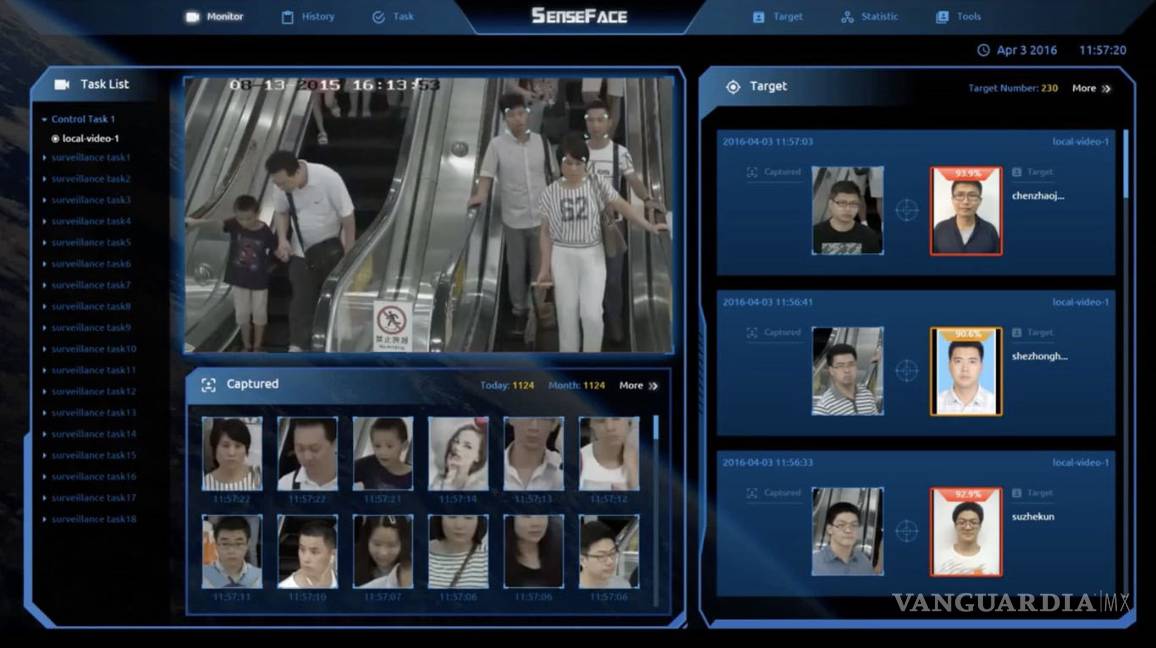
Task: Expand surveillance task18 in the task list
Action: click(44, 519)
